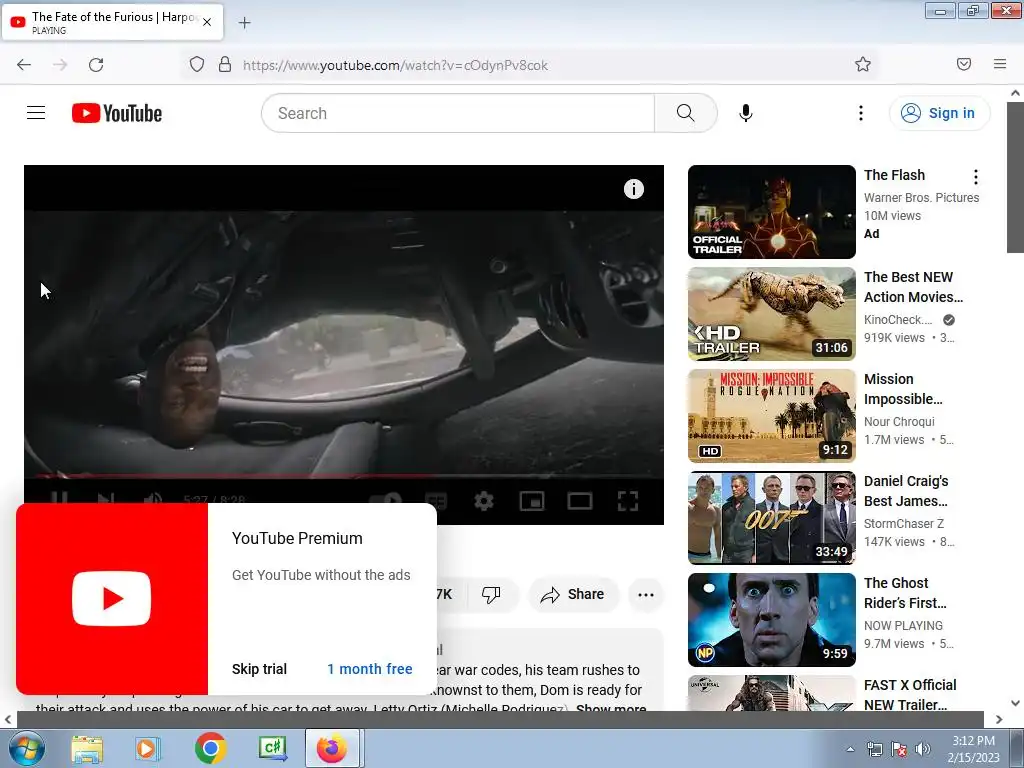The height and width of the screenshot is (768, 1024).
Task: Close The Fate of the Furious tab
Action: pyautogui.click(x=207, y=22)
